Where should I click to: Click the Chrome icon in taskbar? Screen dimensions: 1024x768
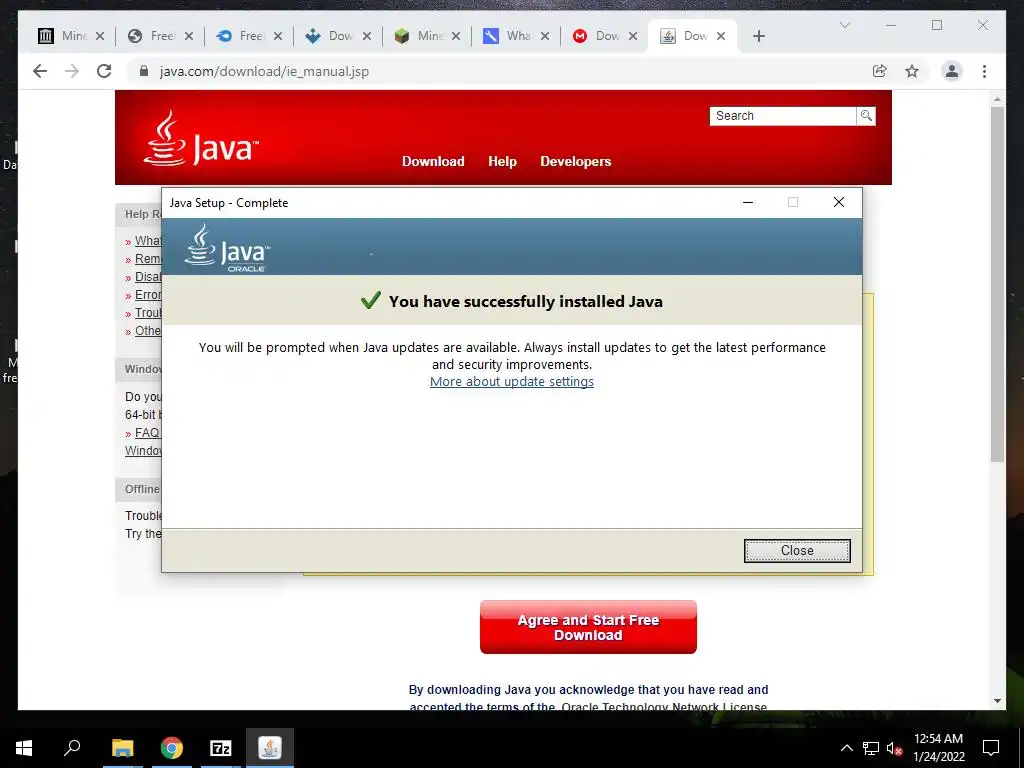point(172,748)
